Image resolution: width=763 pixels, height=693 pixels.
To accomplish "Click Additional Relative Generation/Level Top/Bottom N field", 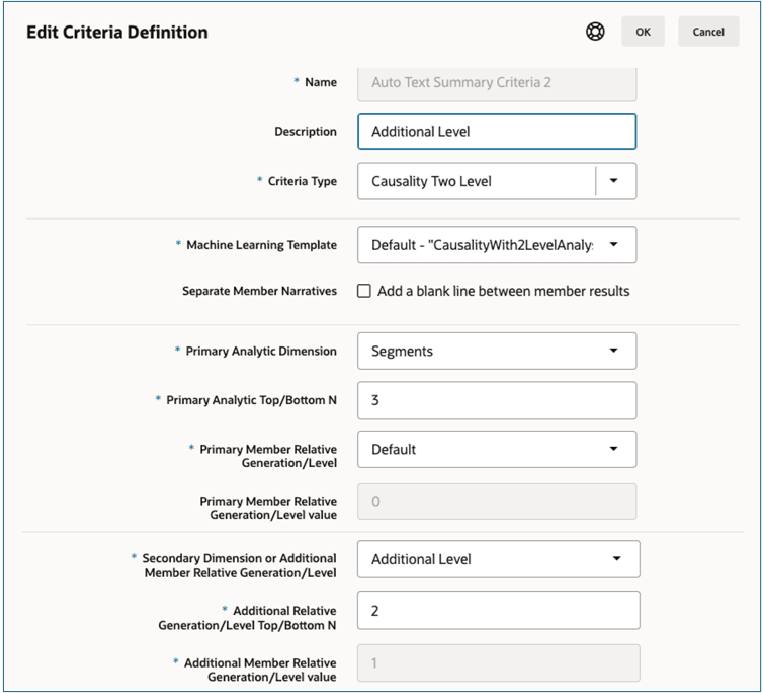I will (498, 610).
